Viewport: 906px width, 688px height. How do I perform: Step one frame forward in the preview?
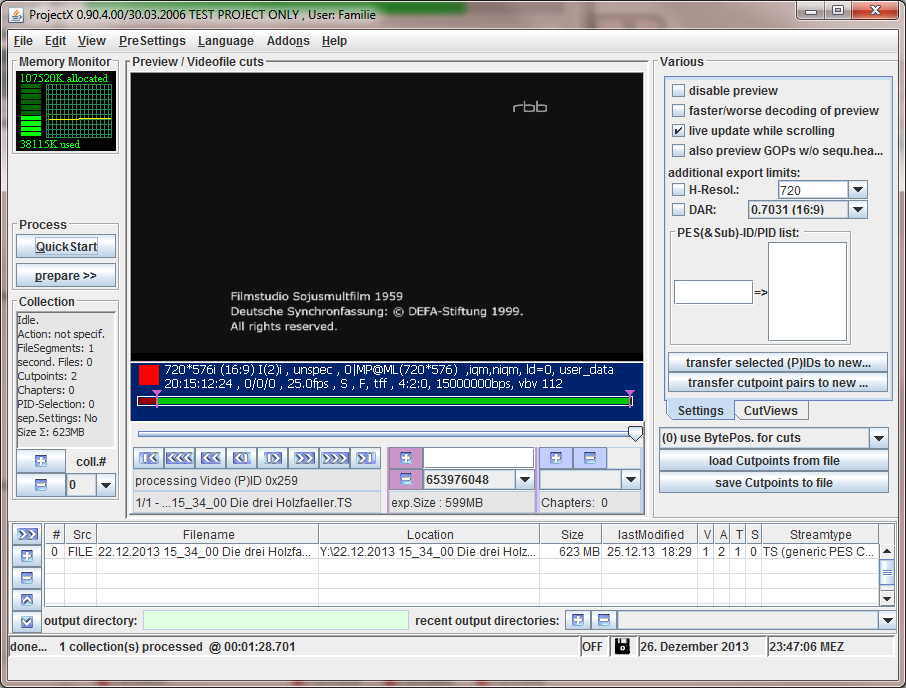coord(271,458)
